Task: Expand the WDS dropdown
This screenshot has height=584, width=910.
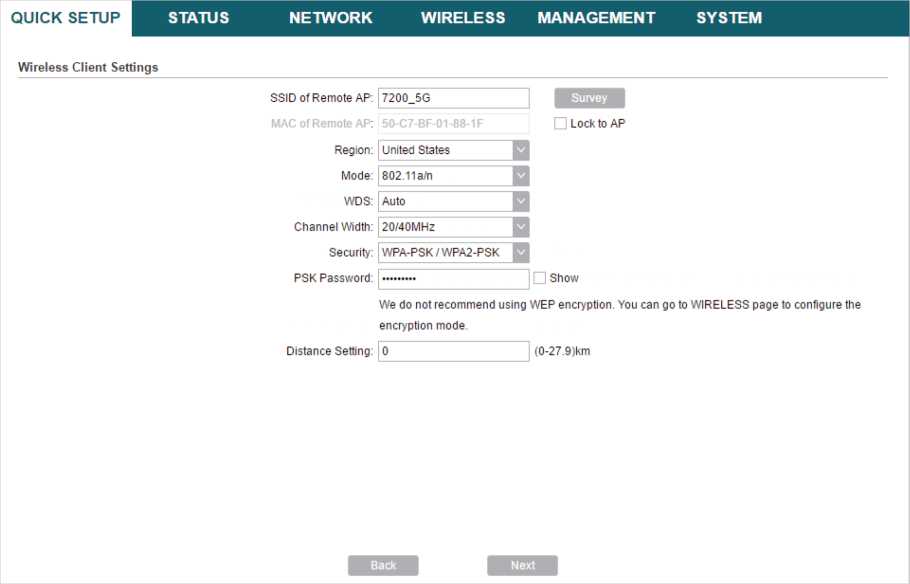Action: coord(453,201)
